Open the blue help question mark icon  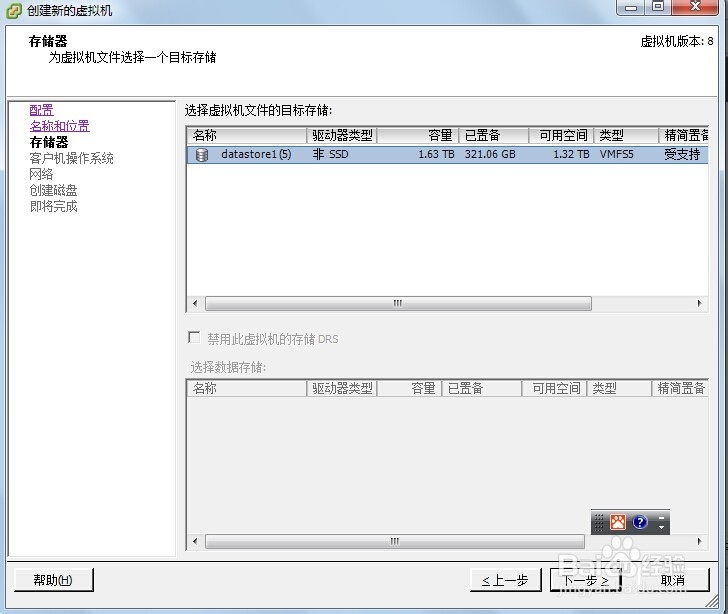coord(640,523)
